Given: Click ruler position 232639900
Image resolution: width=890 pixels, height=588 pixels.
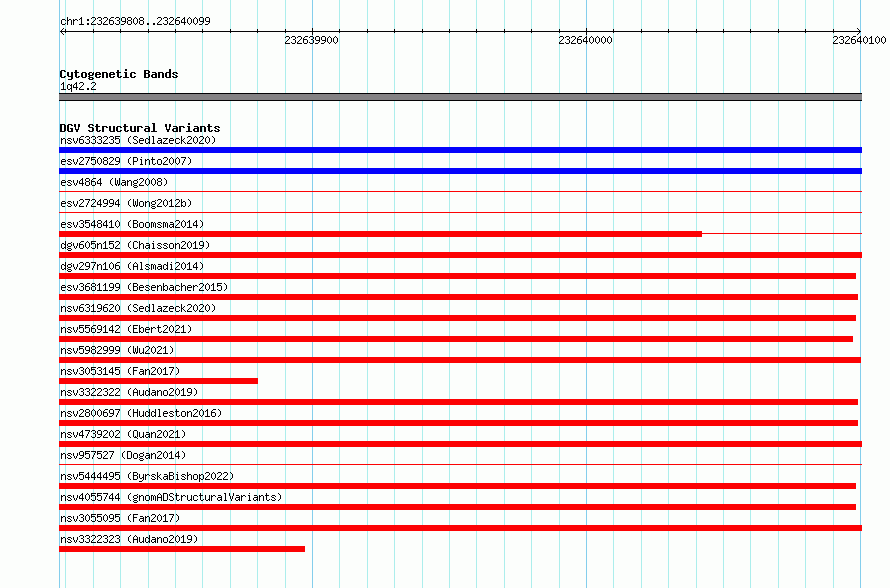Looking at the screenshot, I should 312,40.
